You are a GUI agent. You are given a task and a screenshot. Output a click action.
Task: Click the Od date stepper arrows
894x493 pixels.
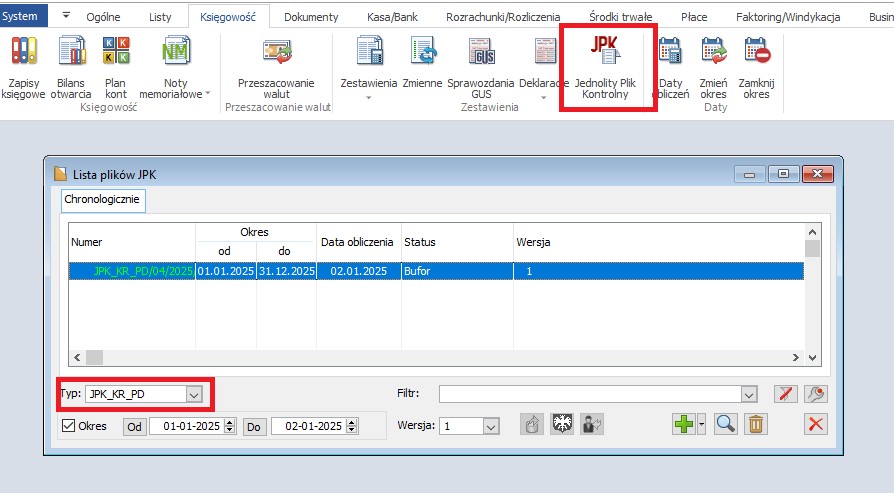(230, 426)
